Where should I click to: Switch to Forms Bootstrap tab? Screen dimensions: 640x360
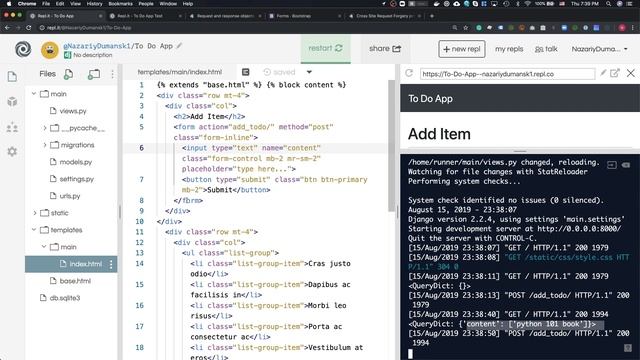[303, 16]
